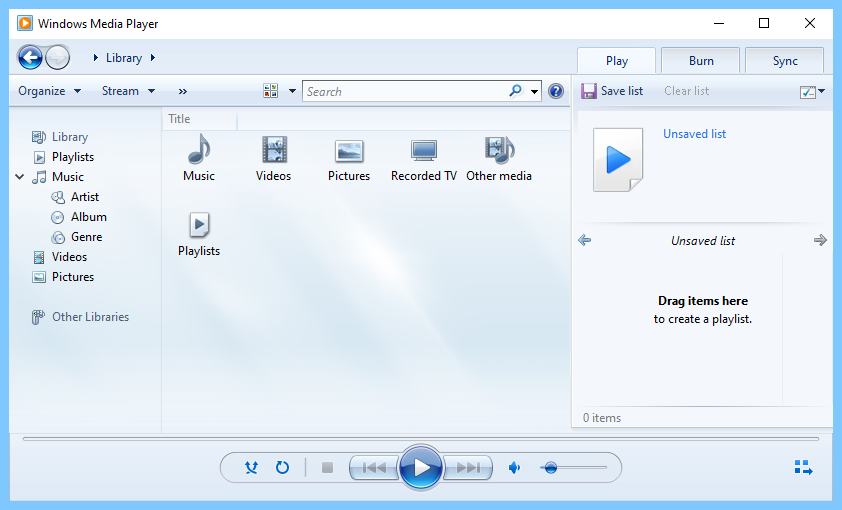This screenshot has height=510, width=842.
Task: Open the List options dropdown
Action: coord(812,92)
